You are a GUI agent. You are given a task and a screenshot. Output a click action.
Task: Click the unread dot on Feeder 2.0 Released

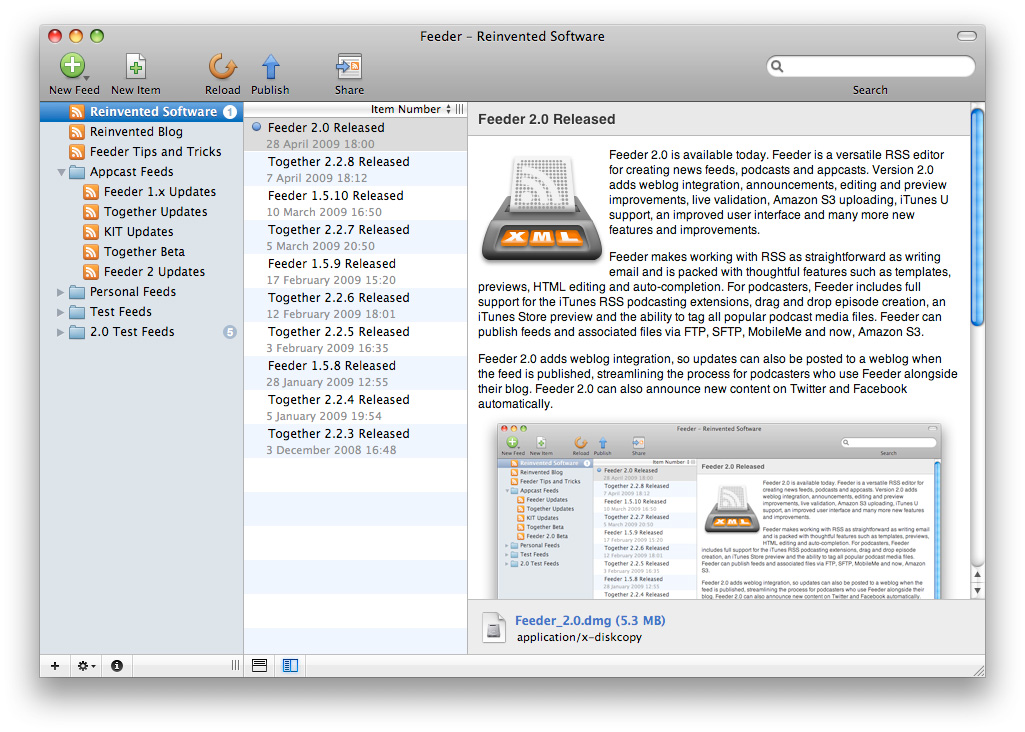(x=256, y=127)
